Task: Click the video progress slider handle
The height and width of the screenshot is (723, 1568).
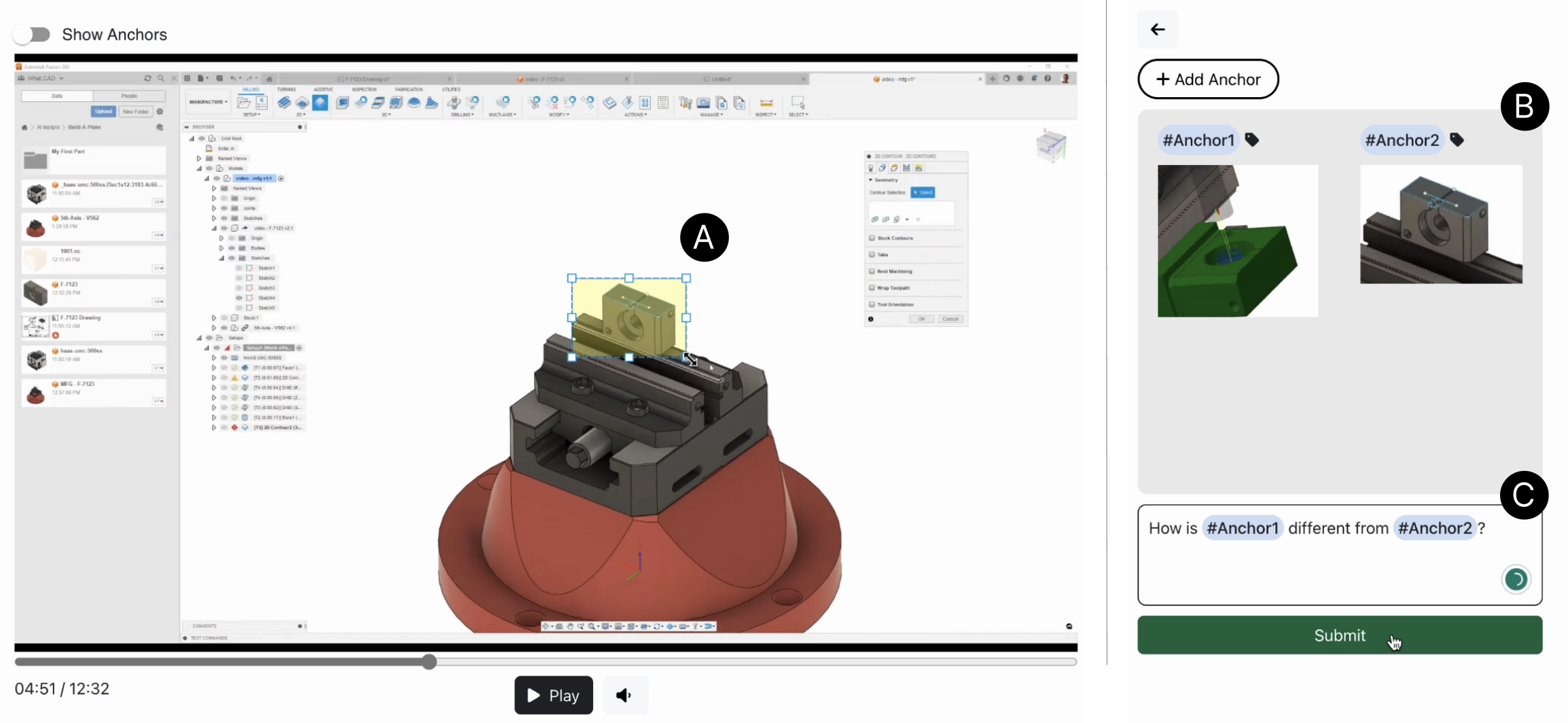Action: click(429, 662)
